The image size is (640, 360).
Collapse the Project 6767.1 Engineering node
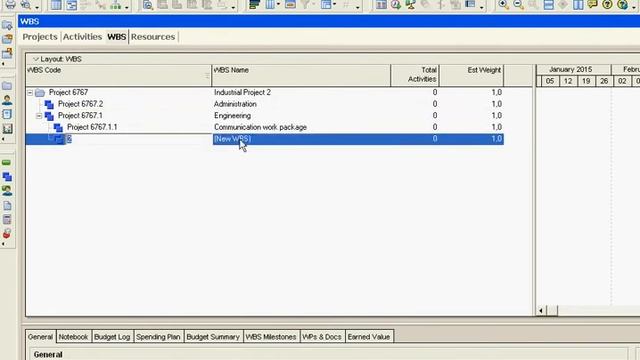(x=39, y=116)
